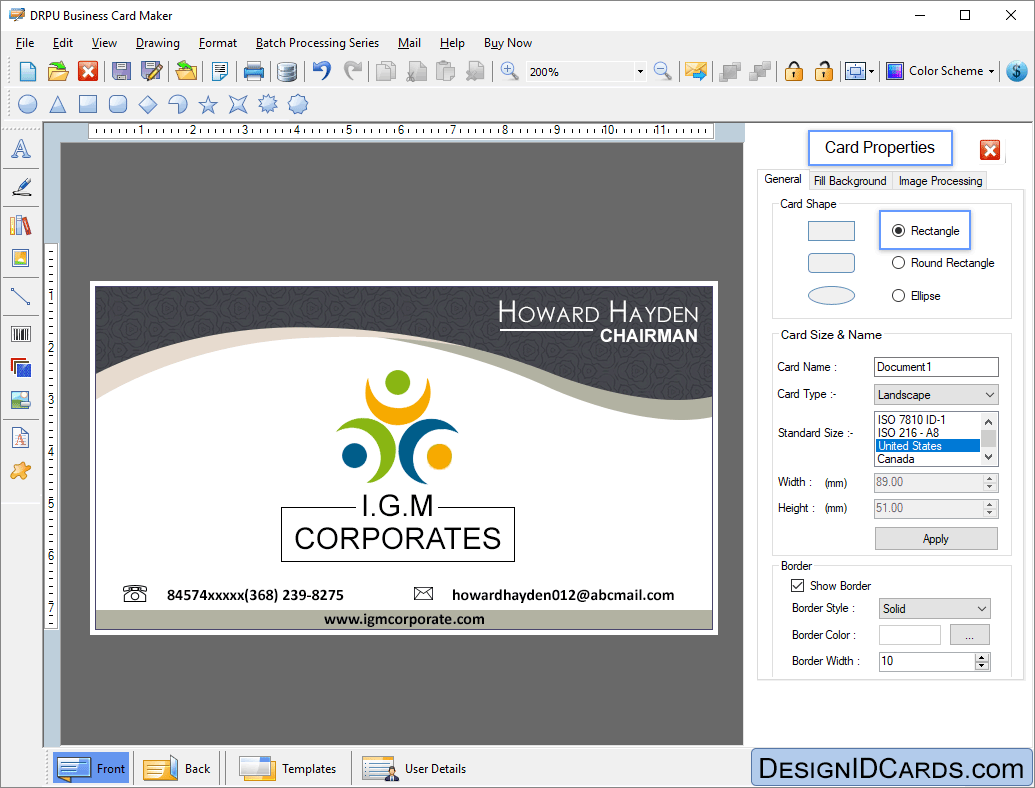This screenshot has width=1035, height=788.
Task: Open the fit-to-window dropdown arrow
Action: click(871, 71)
